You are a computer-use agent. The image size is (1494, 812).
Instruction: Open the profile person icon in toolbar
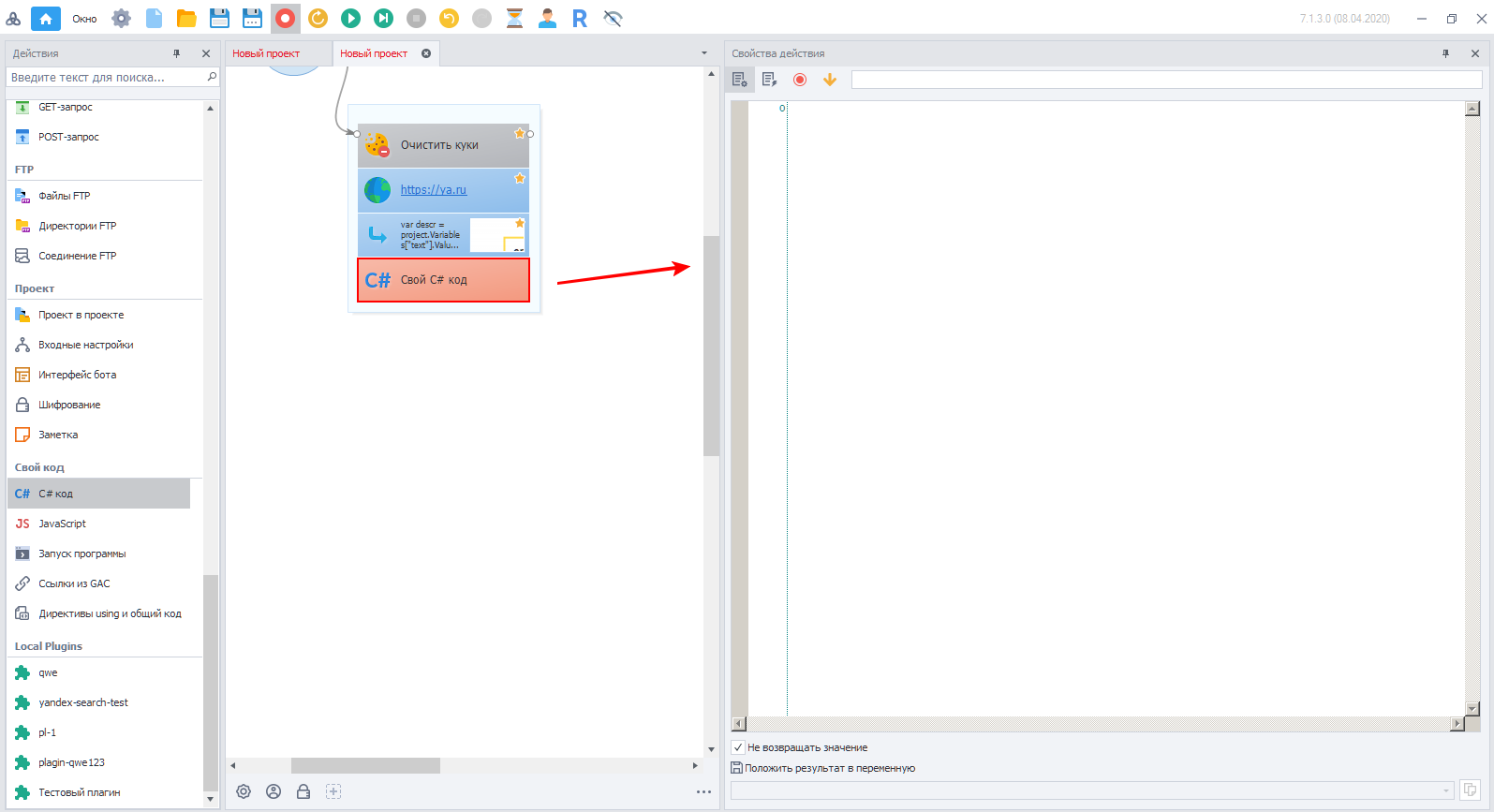pos(548,18)
